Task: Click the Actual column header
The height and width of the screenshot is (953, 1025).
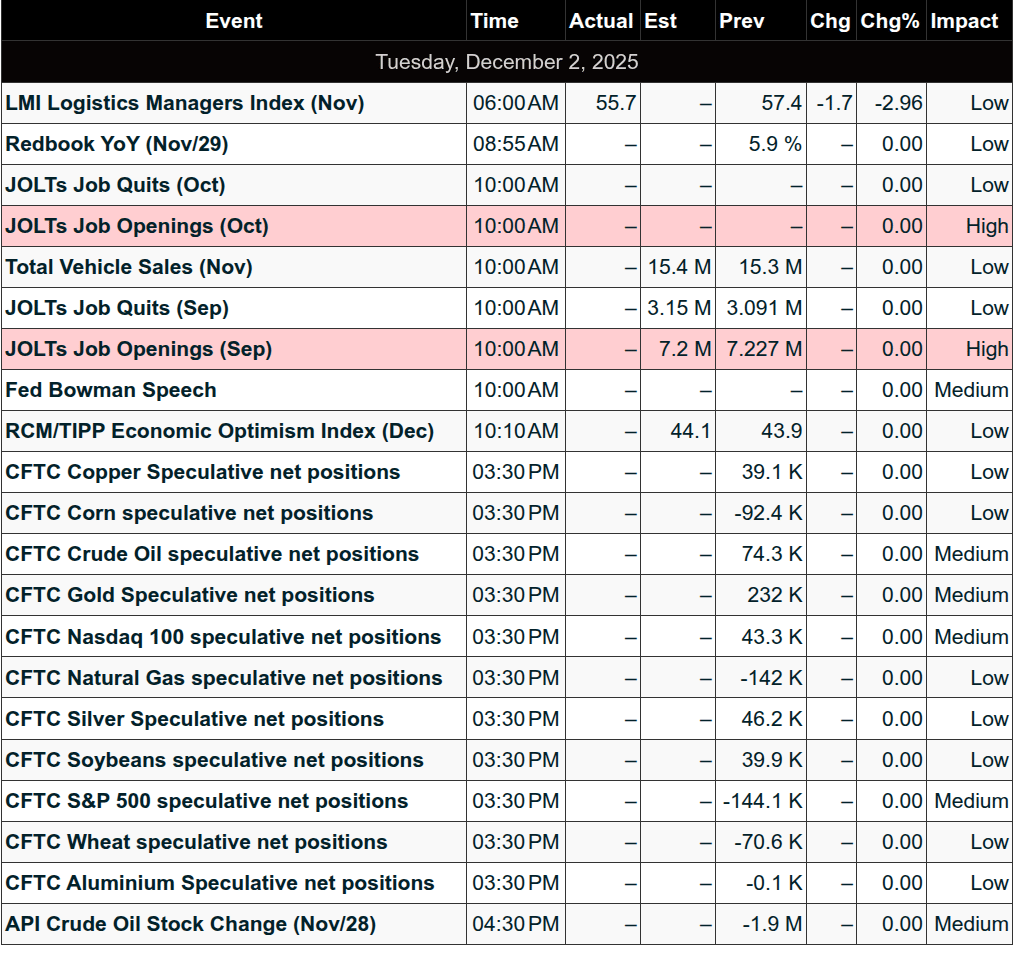Action: (601, 21)
